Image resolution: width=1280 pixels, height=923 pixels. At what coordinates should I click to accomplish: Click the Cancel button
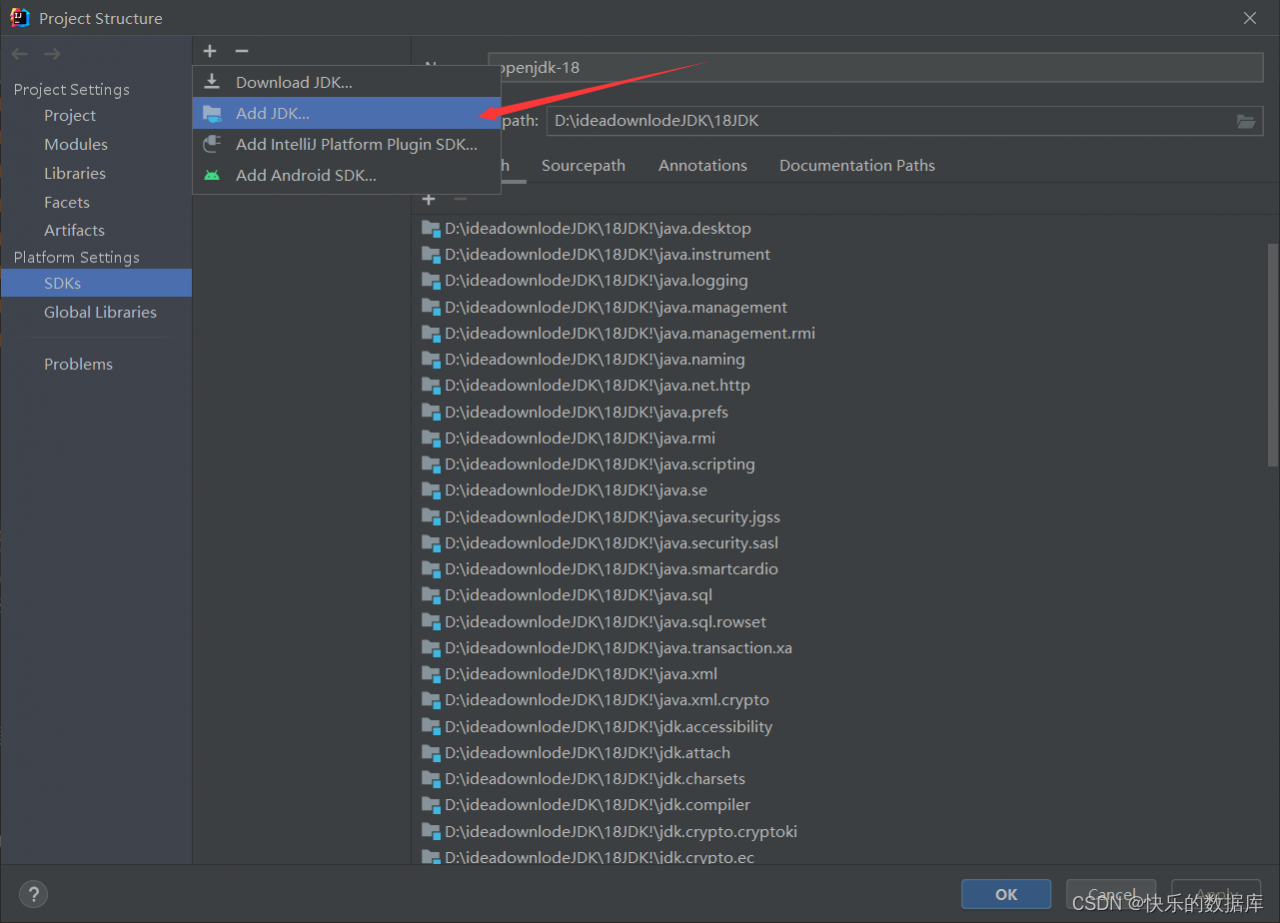1111,894
